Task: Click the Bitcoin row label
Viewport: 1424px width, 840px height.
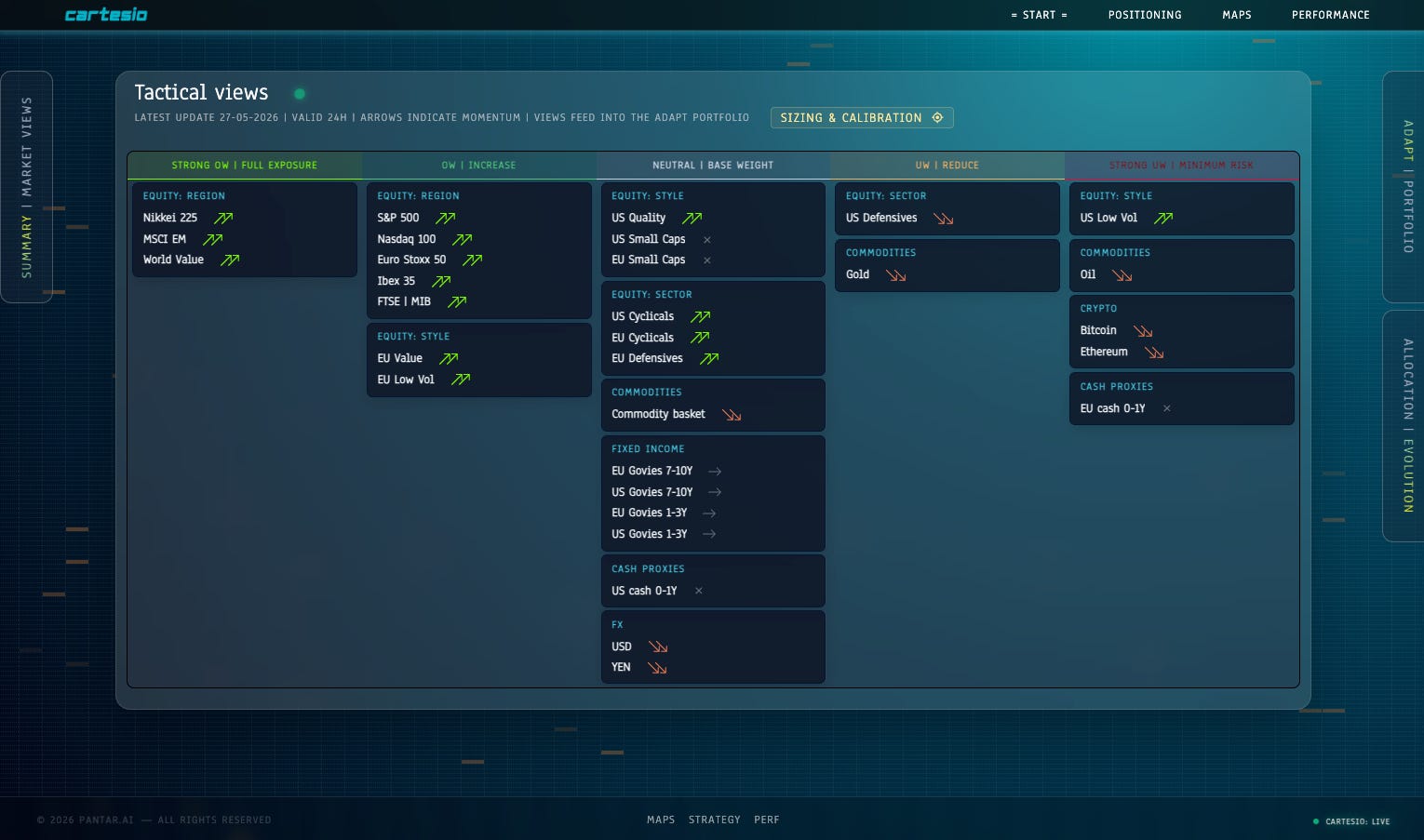Action: click(1098, 330)
